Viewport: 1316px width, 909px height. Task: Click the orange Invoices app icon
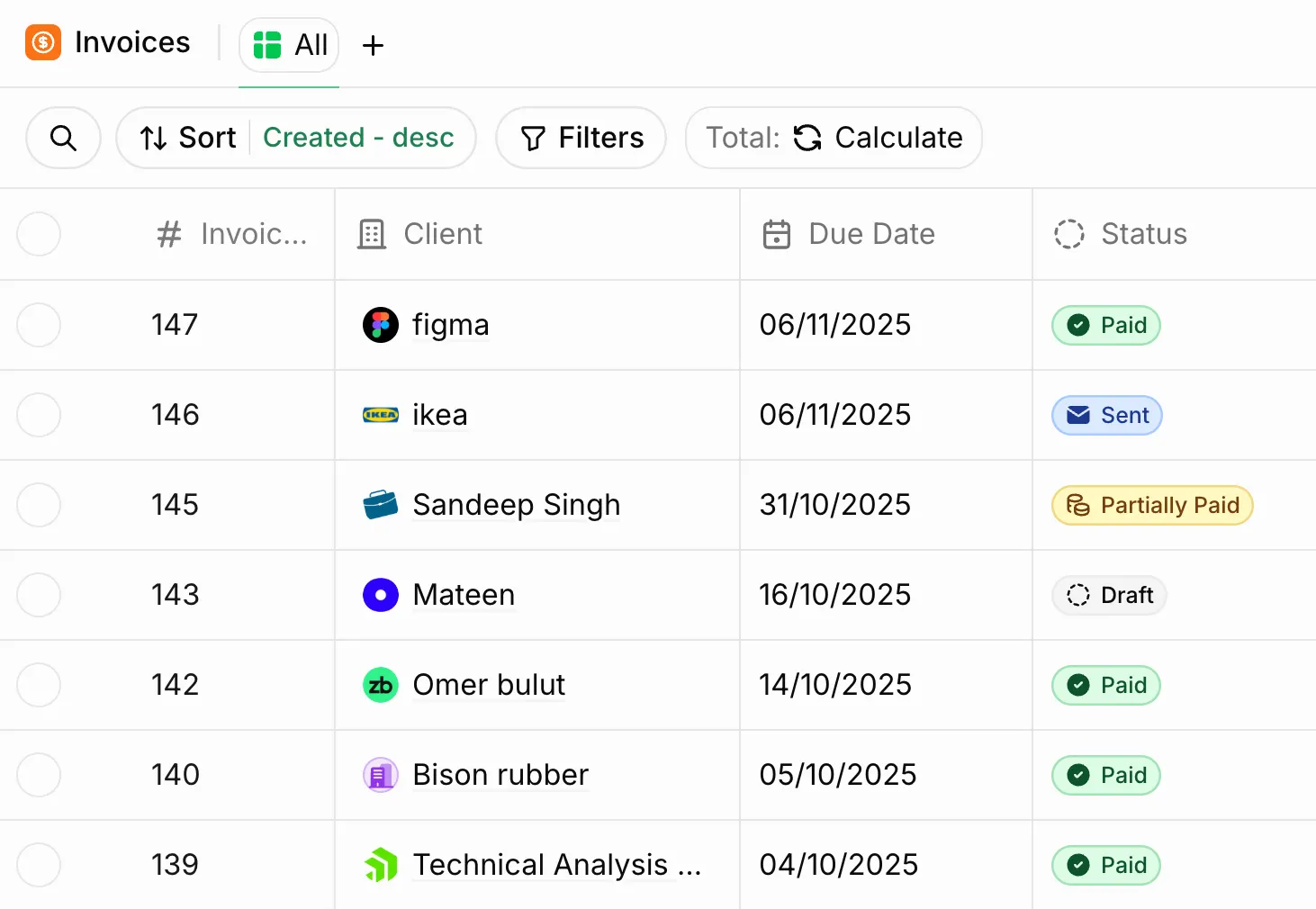tap(43, 42)
